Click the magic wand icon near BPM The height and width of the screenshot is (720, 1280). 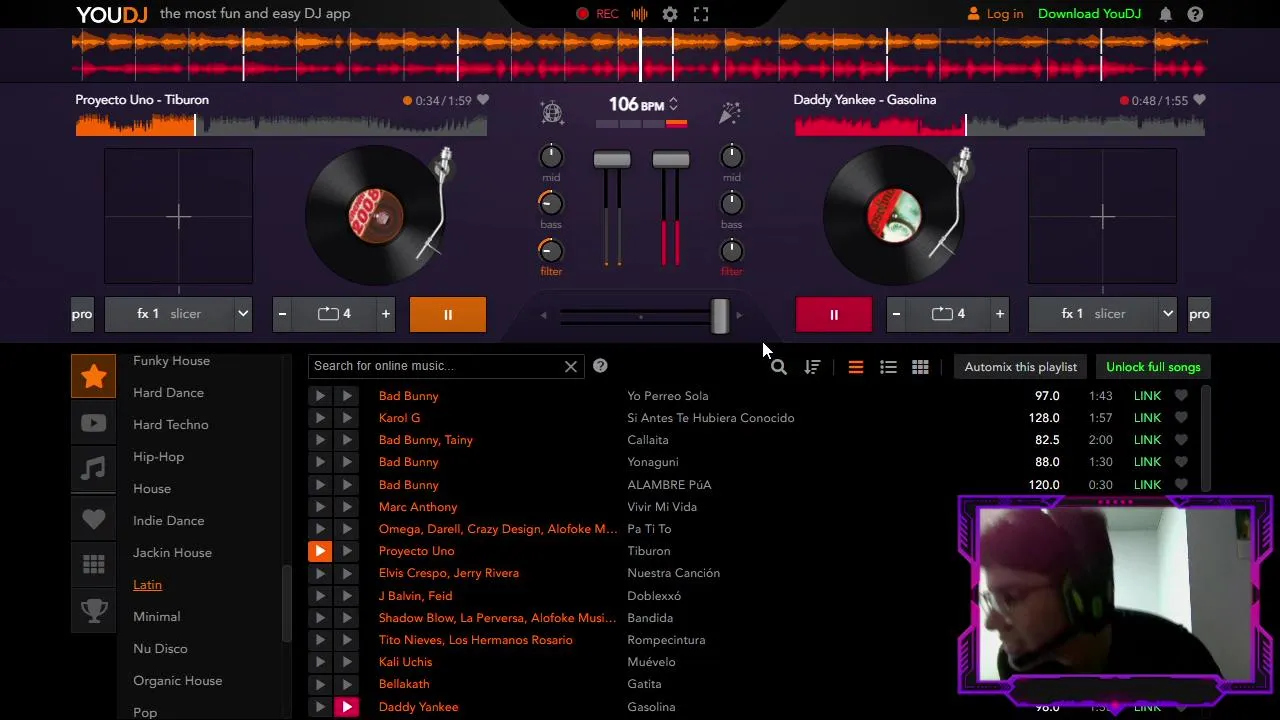730,112
